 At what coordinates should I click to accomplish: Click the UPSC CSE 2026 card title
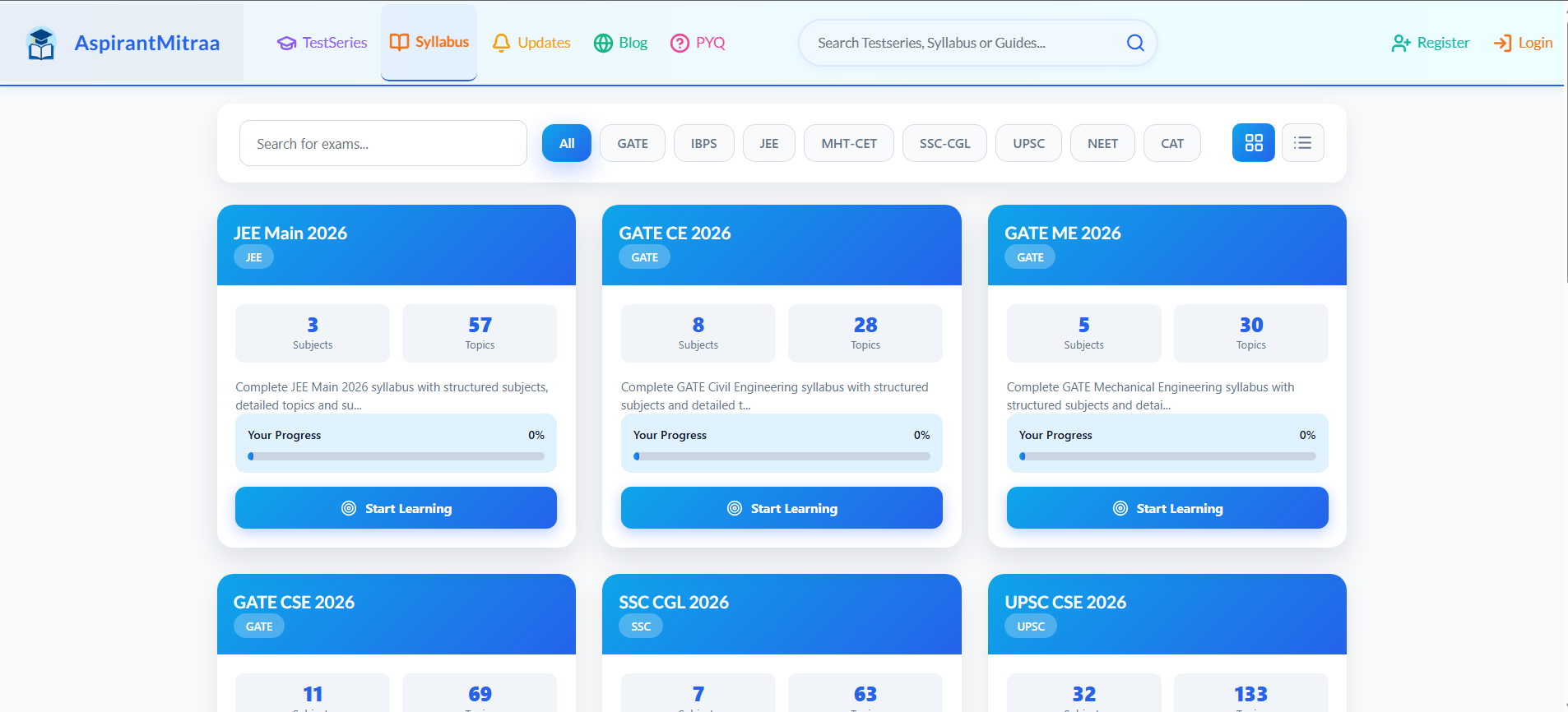[x=1065, y=602]
